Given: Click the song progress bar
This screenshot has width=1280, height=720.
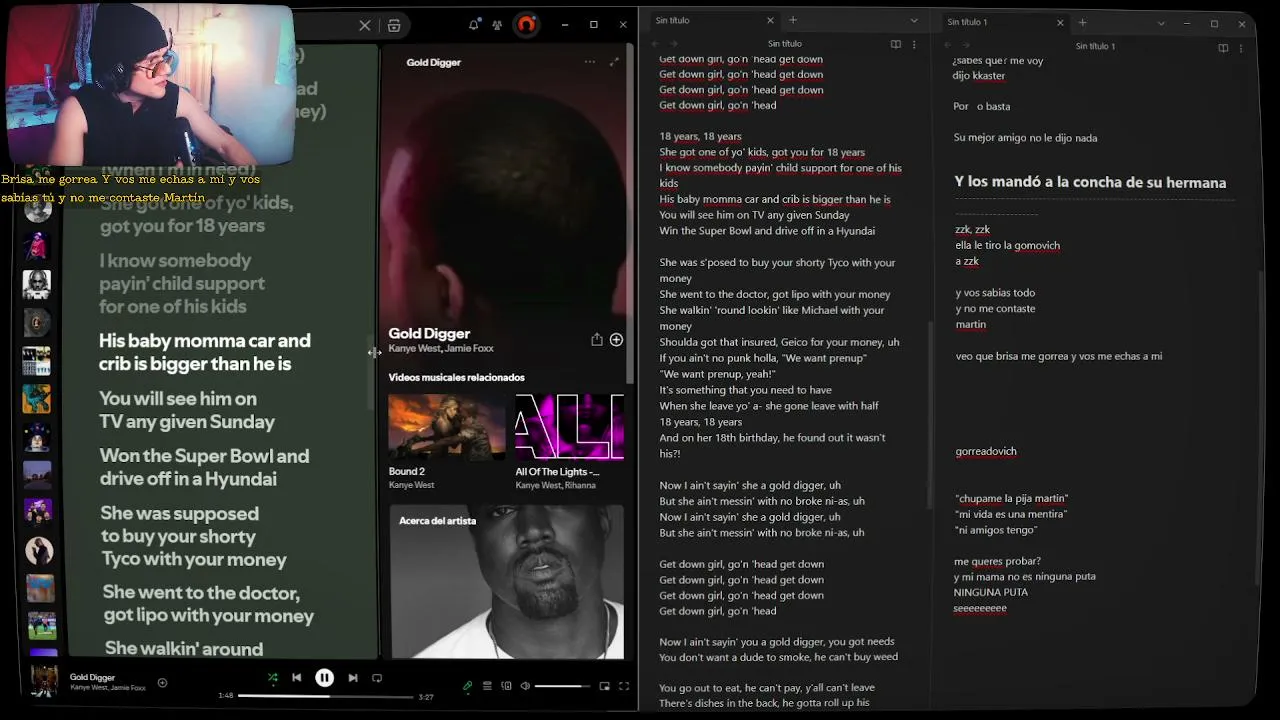Looking at the screenshot, I should point(326,696).
